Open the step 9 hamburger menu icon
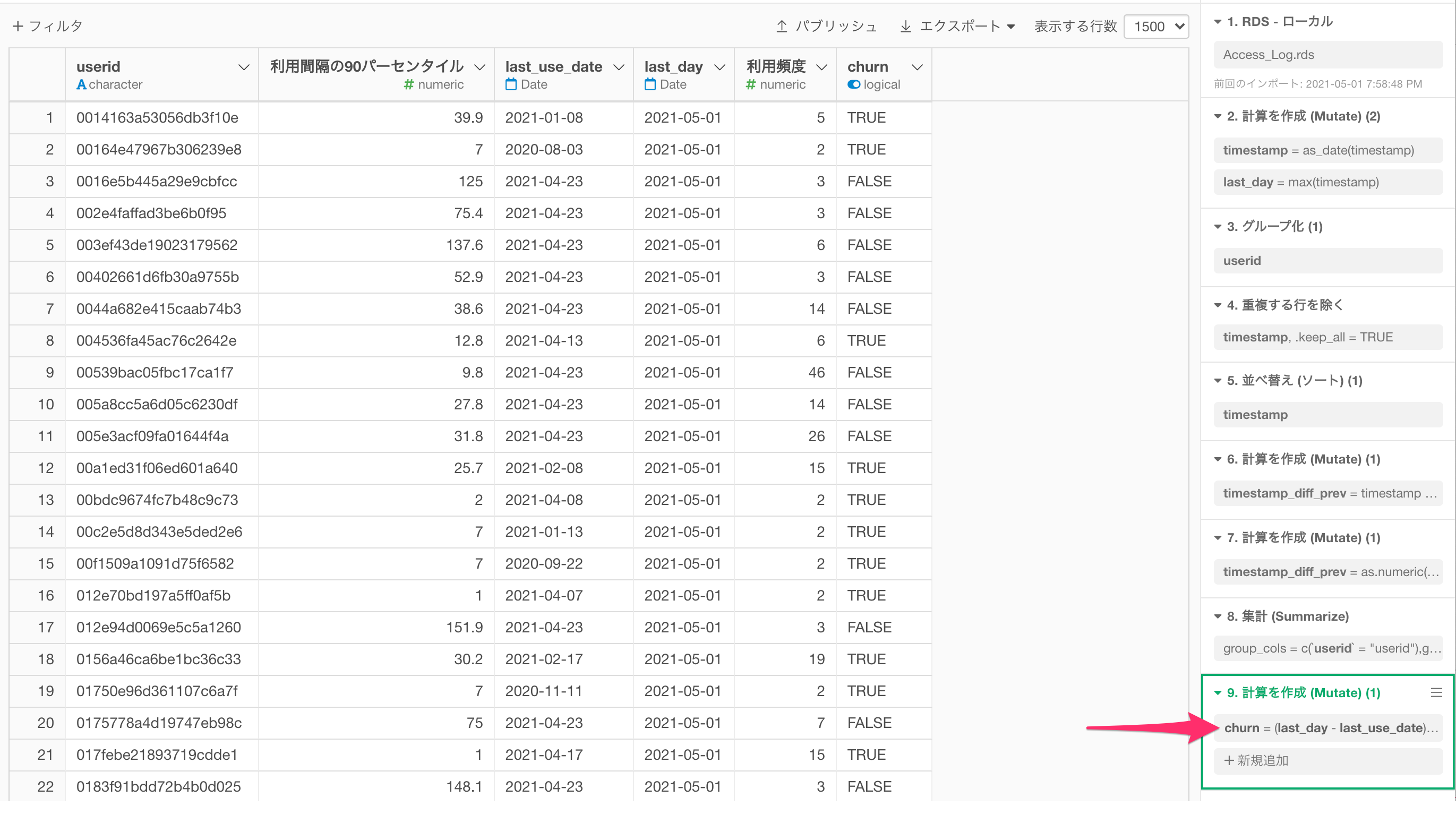Viewport: 1456px width, 823px height. (x=1436, y=692)
